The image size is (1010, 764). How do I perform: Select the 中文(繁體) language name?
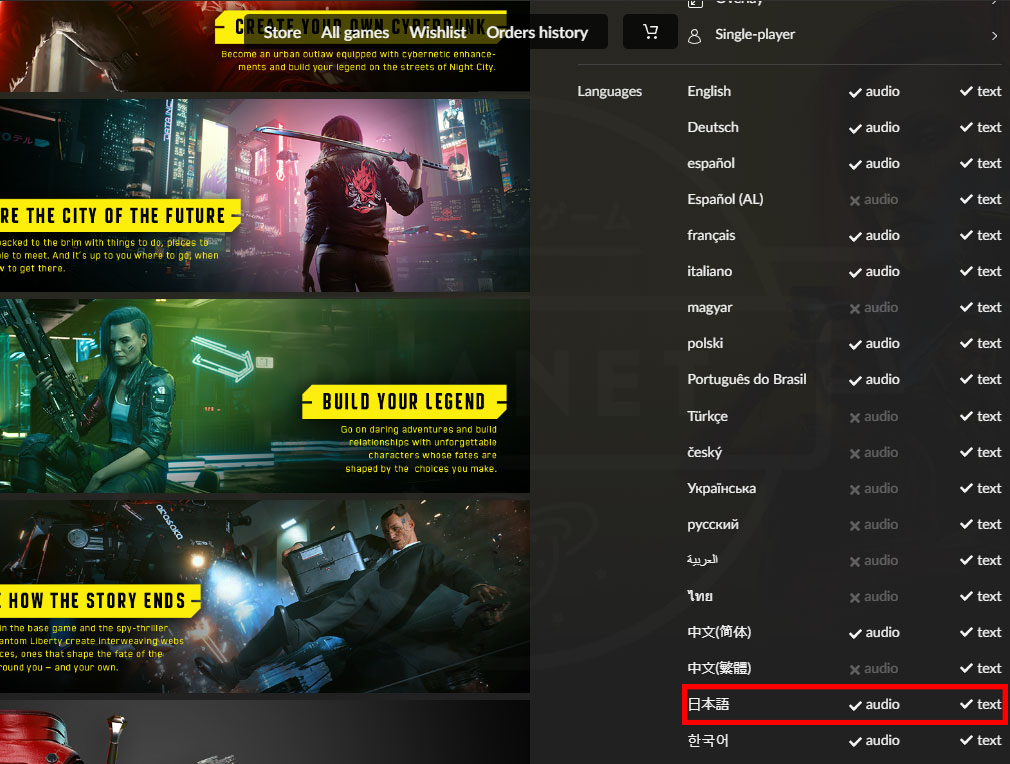pyautogui.click(x=719, y=669)
